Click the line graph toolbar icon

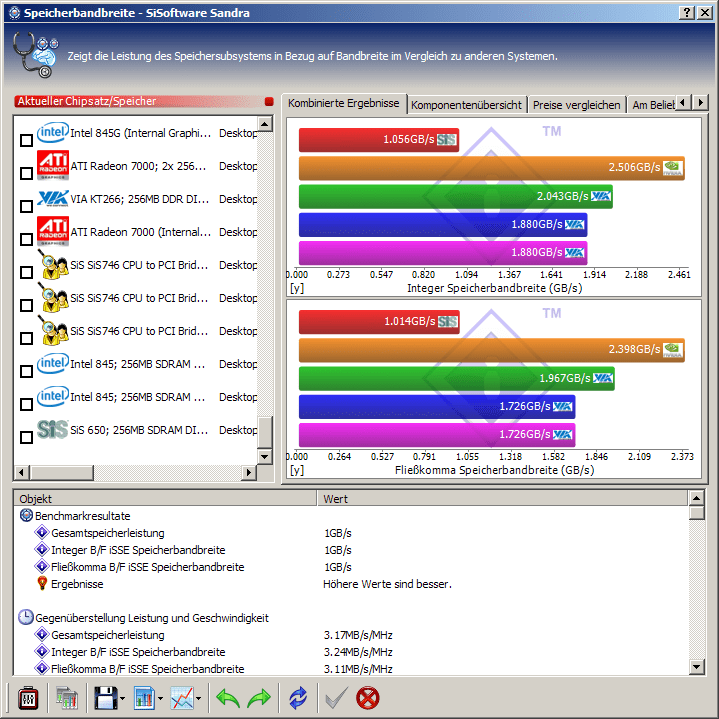[183, 698]
